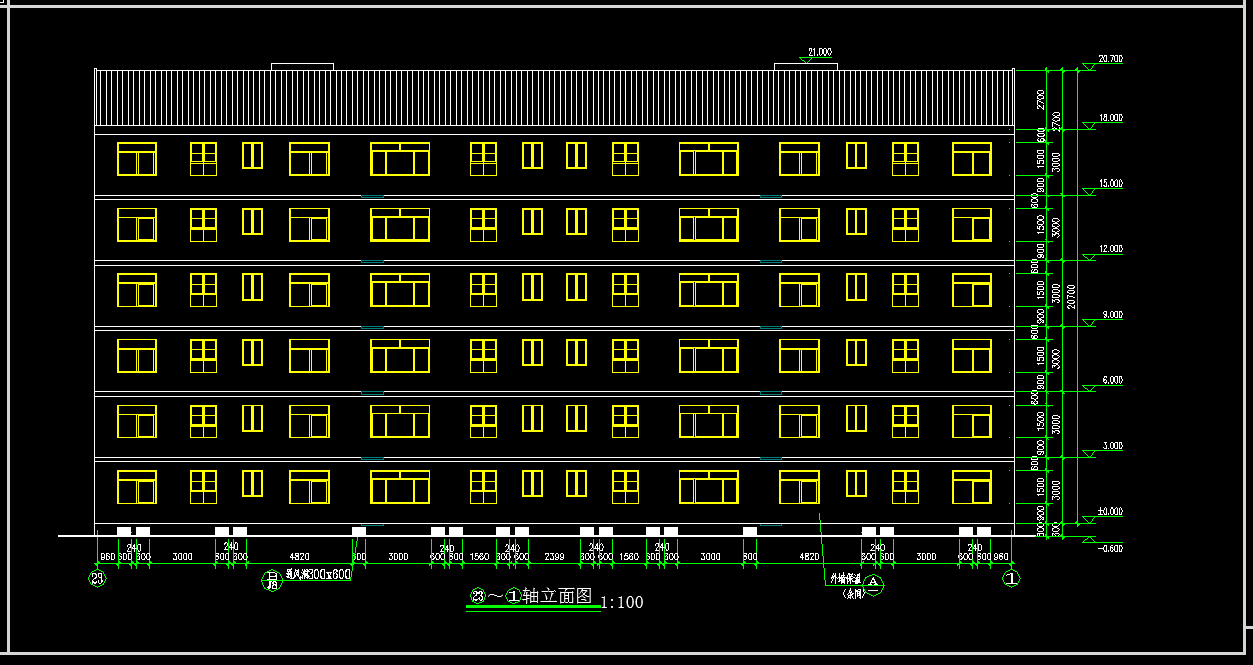Select the detail reference bubble labeled A

tap(873, 582)
